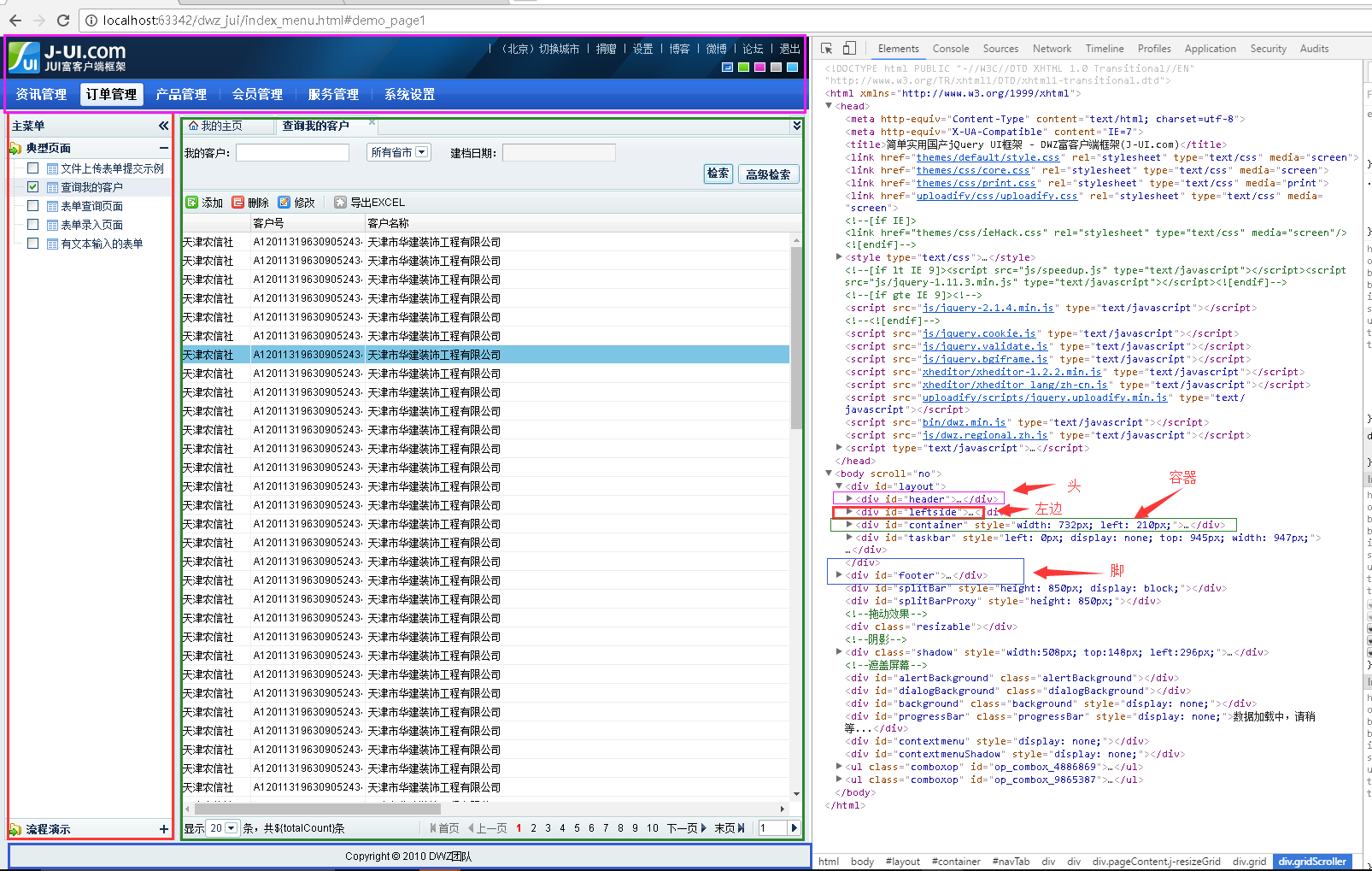1372x871 pixels.
Task: Activate the DevTools element inspector icon
Action: (826, 49)
